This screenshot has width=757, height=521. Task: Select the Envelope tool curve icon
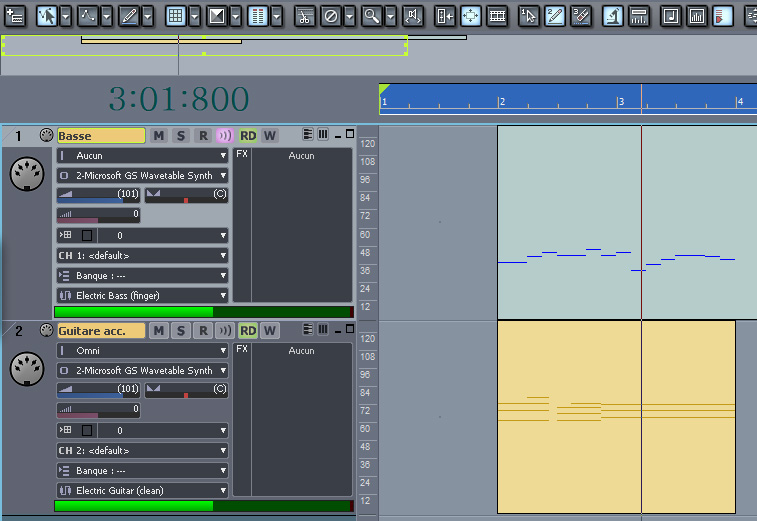click(88, 16)
